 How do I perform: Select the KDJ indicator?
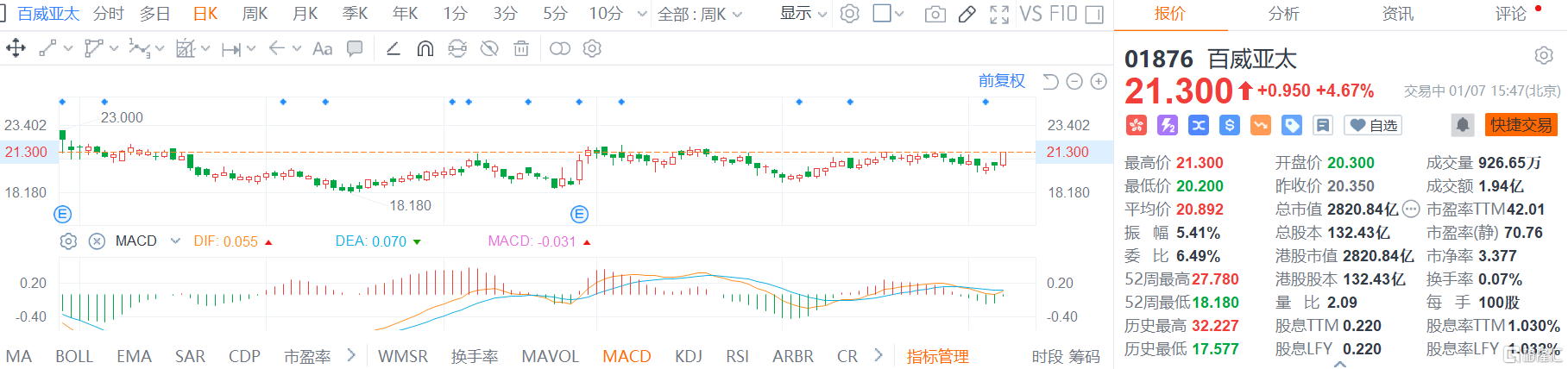point(688,356)
